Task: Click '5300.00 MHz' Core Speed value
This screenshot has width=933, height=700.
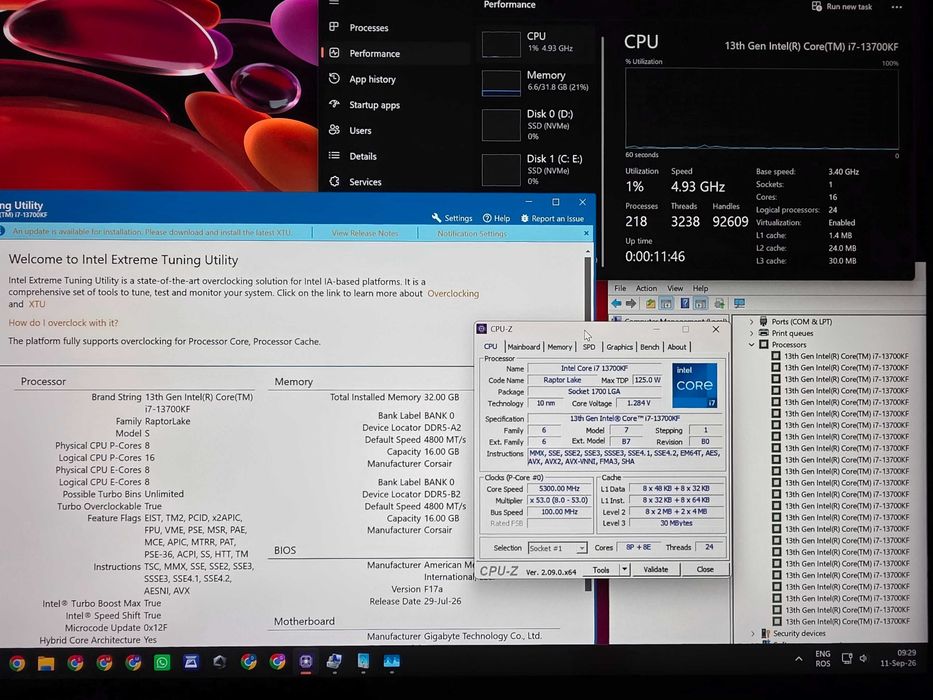Action: pos(559,489)
